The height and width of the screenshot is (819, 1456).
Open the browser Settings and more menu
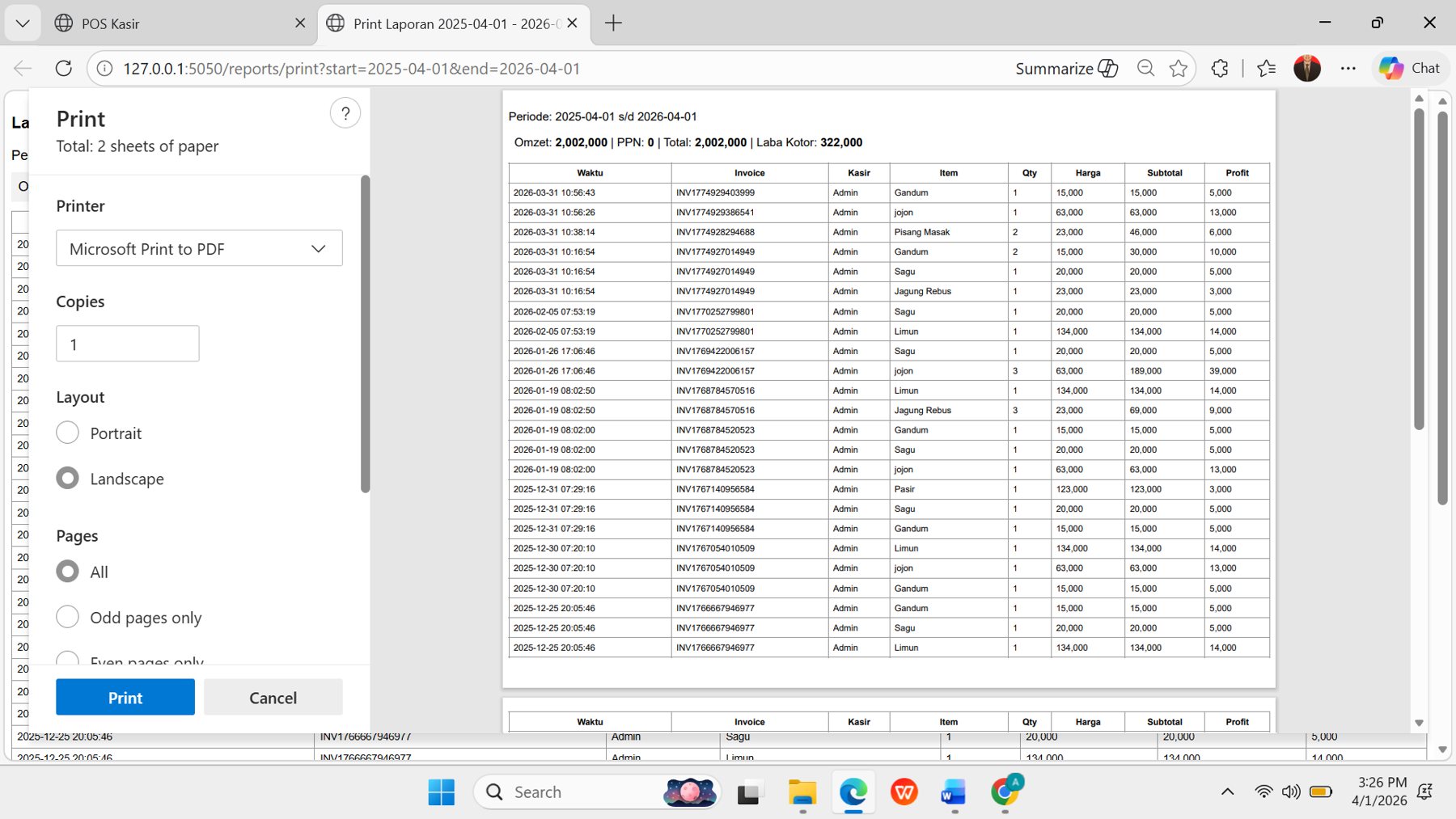point(1348,68)
